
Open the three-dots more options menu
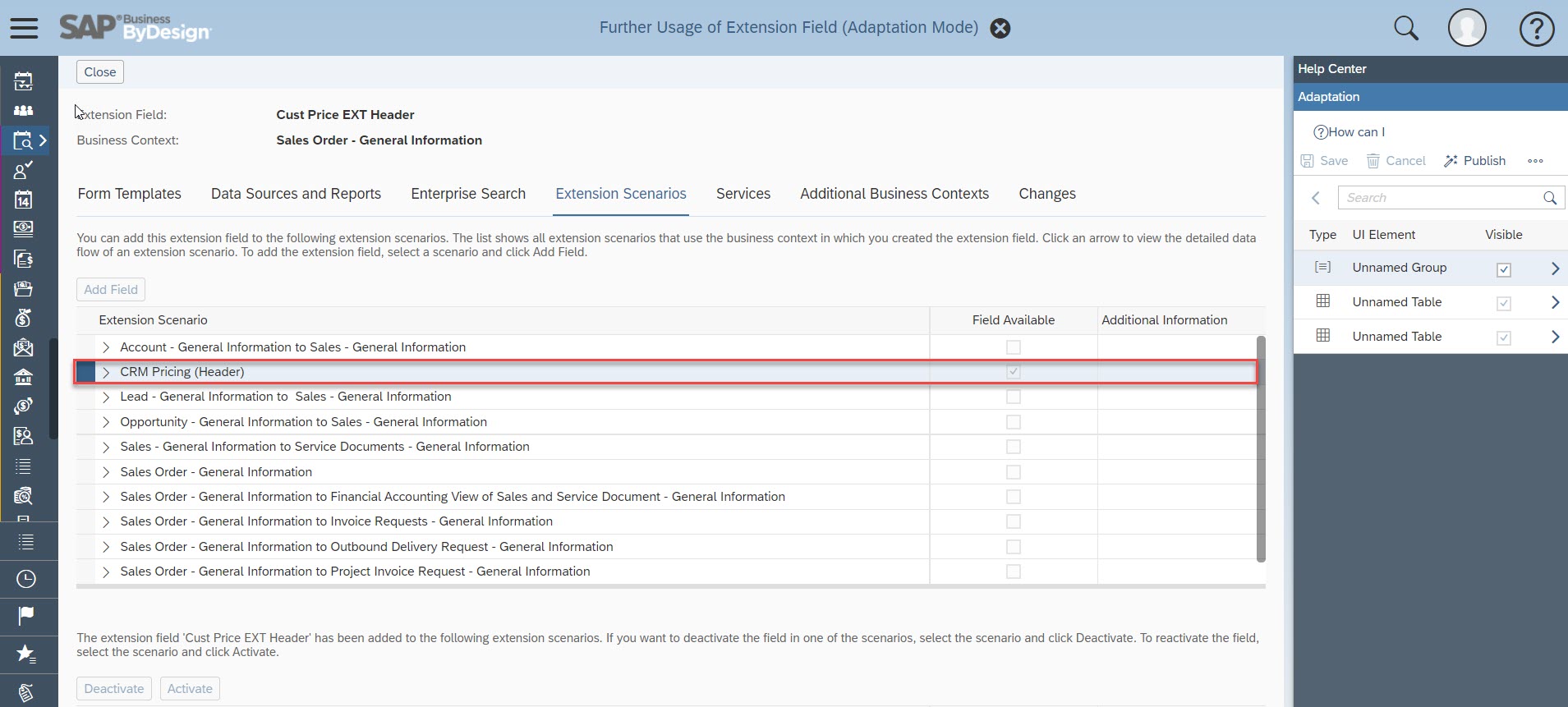[x=1535, y=161]
